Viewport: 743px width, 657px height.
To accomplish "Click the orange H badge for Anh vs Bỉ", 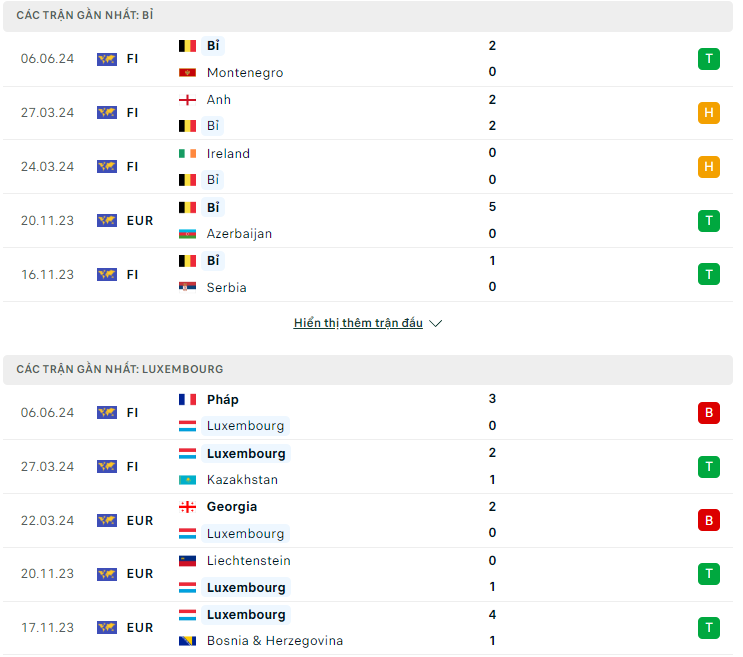I will click(708, 113).
